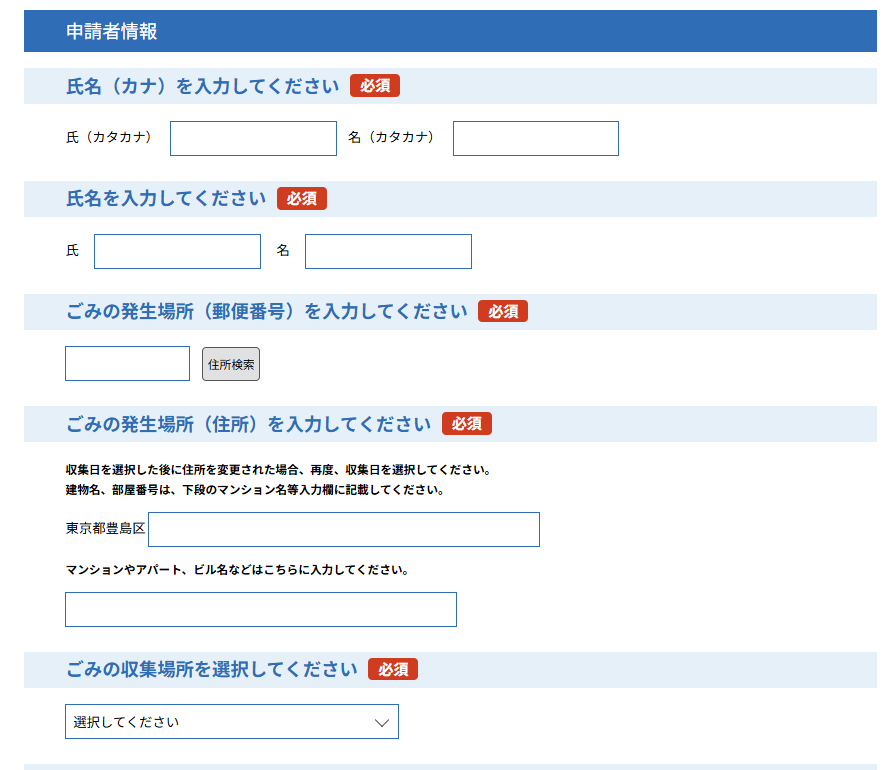
Task: Click the 東京都豊島区 address prefix label
Action: pos(106,529)
